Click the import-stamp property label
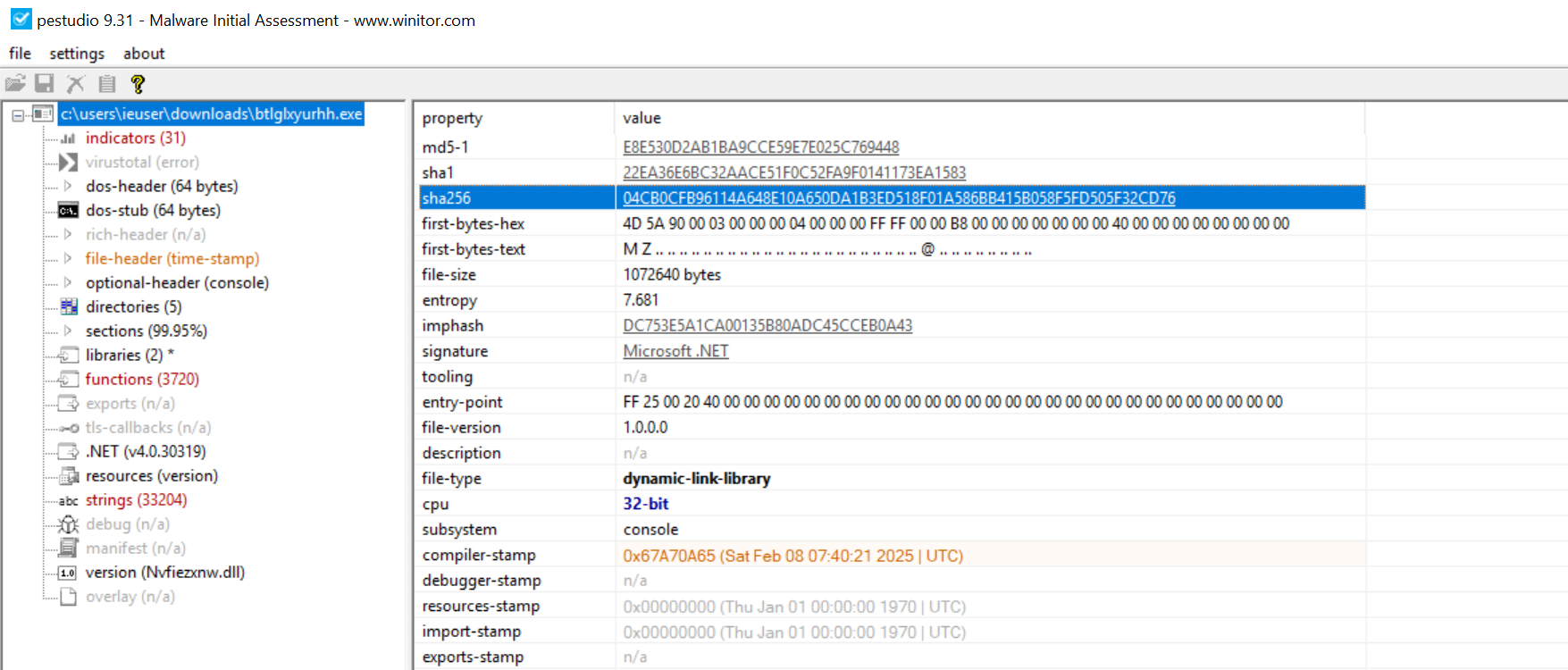Viewport: 1568px width, 670px height. (x=471, y=632)
